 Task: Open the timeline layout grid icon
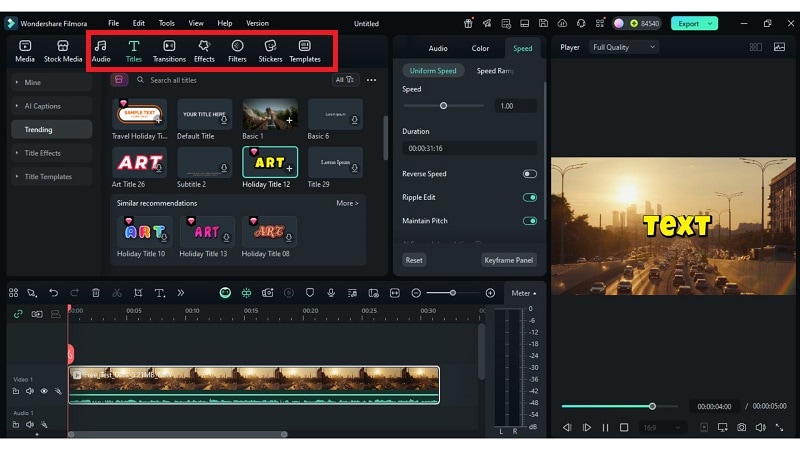click(x=13, y=293)
